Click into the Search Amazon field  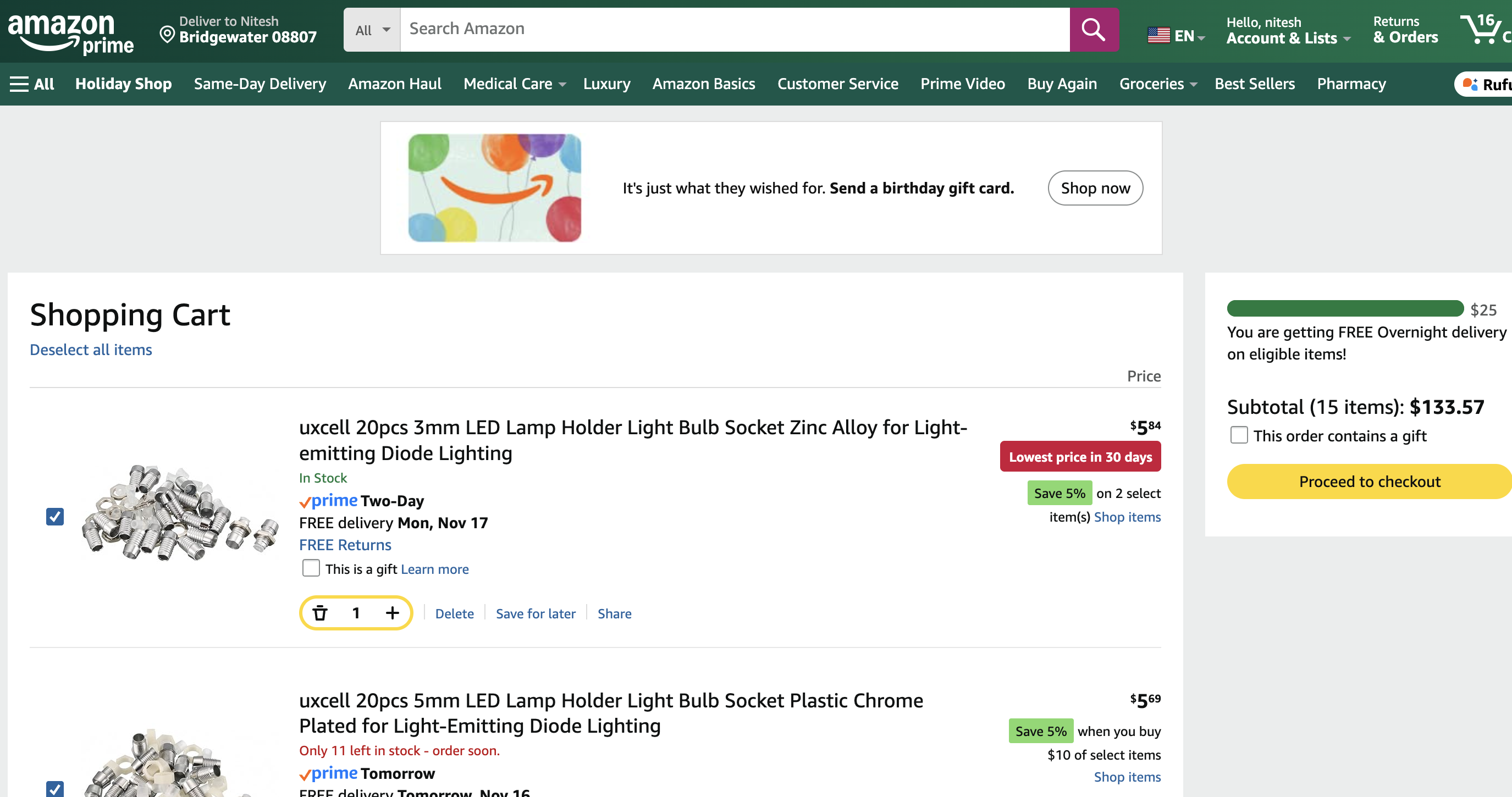[x=733, y=29]
